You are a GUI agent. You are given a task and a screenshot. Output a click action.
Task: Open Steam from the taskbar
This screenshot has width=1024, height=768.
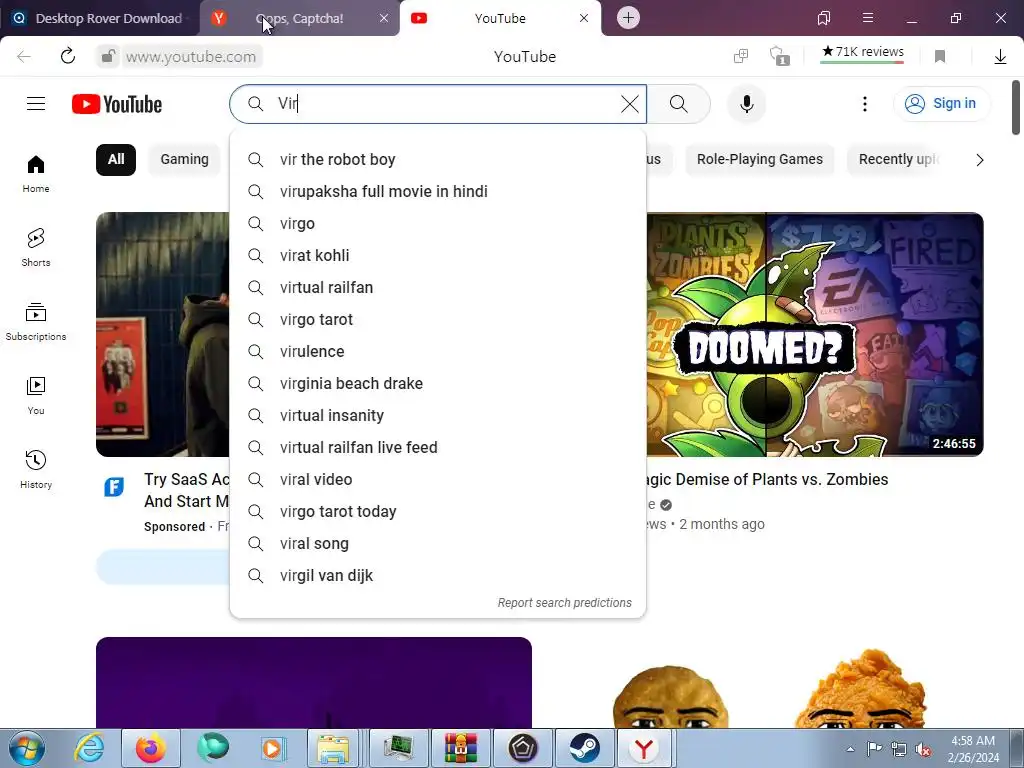(x=584, y=748)
